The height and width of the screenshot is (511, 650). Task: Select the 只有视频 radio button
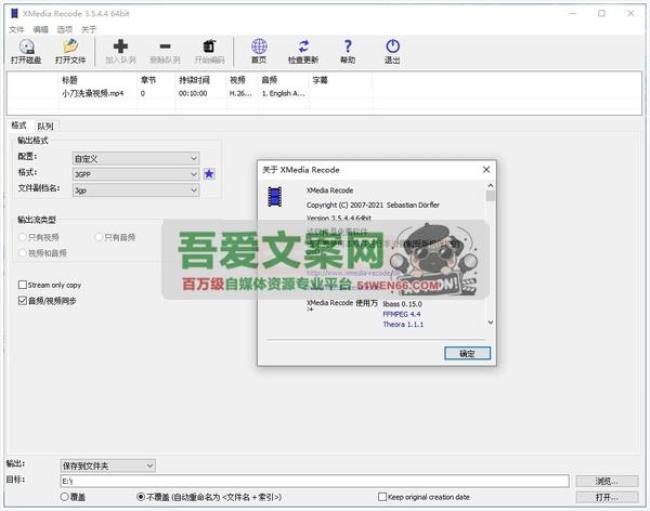22,237
